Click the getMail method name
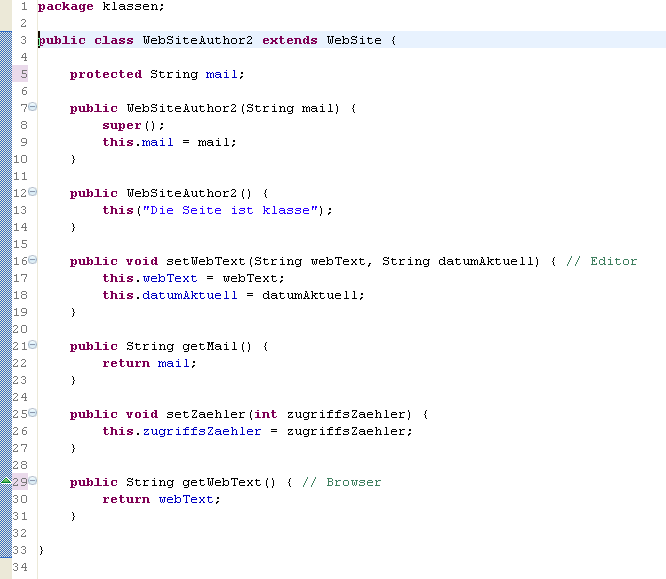 click(209, 347)
